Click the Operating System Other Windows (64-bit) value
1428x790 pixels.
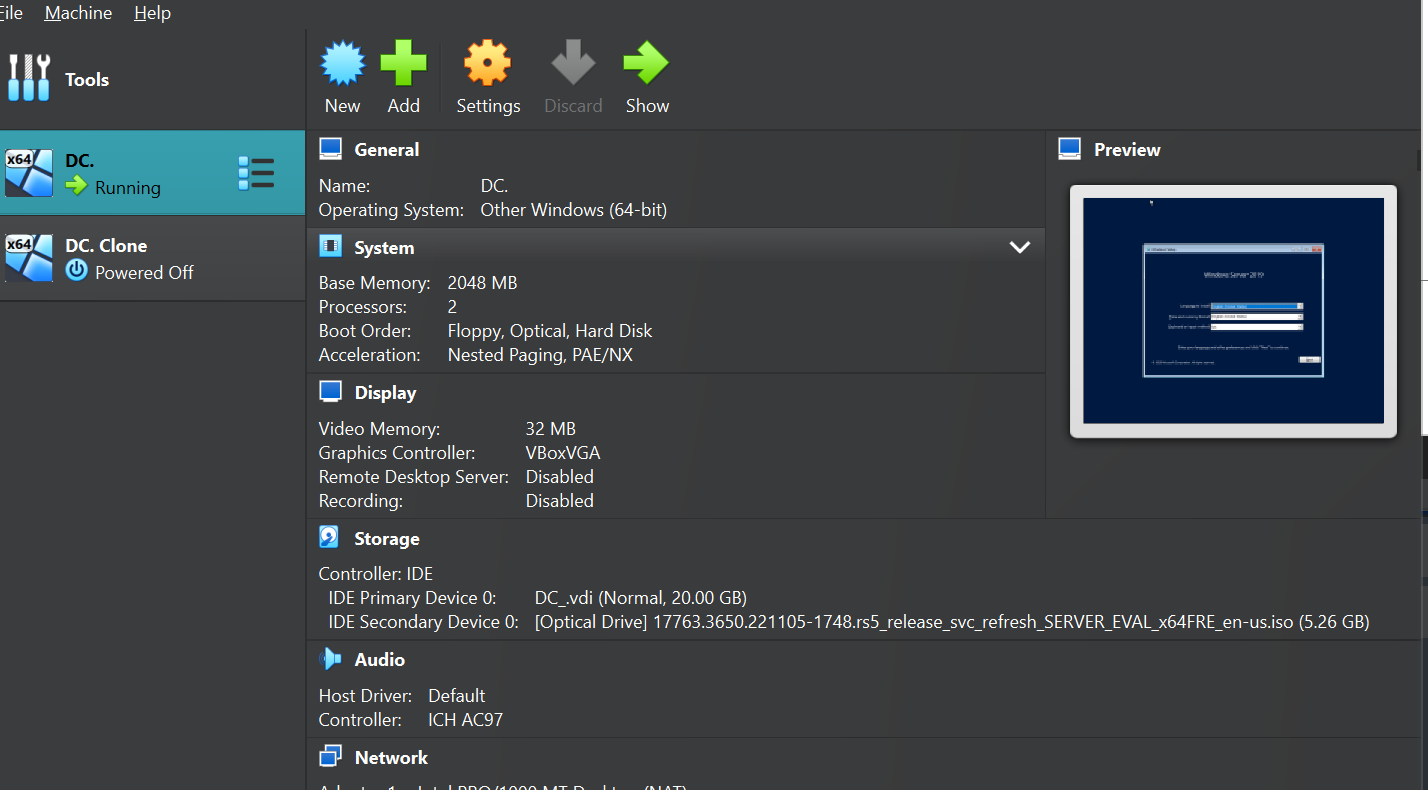pos(573,210)
